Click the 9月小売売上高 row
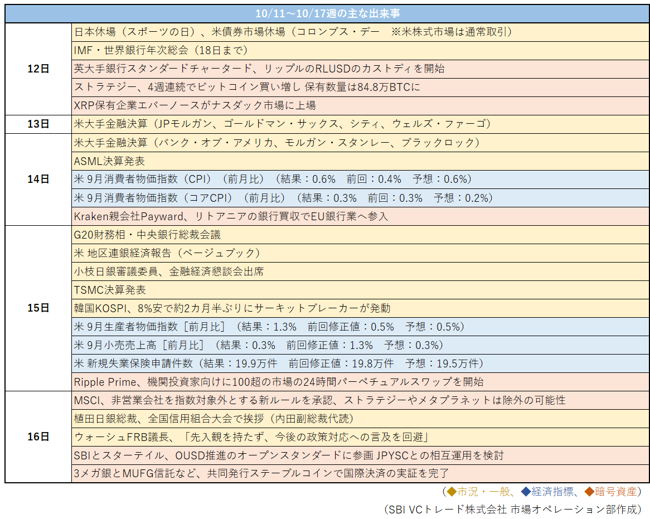This screenshot has height=519, width=650. point(360,345)
